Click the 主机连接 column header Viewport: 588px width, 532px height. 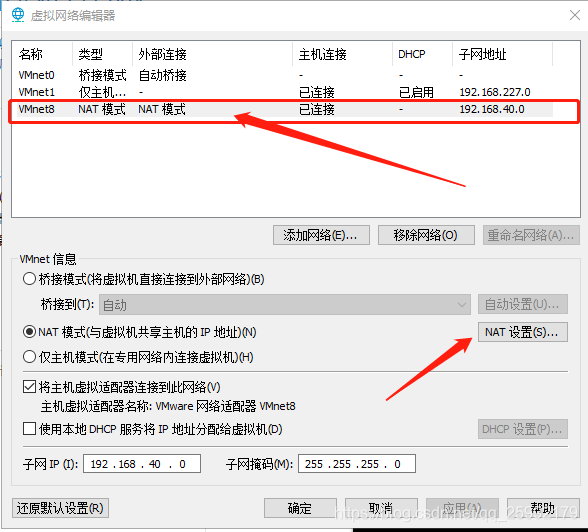[x=342, y=54]
